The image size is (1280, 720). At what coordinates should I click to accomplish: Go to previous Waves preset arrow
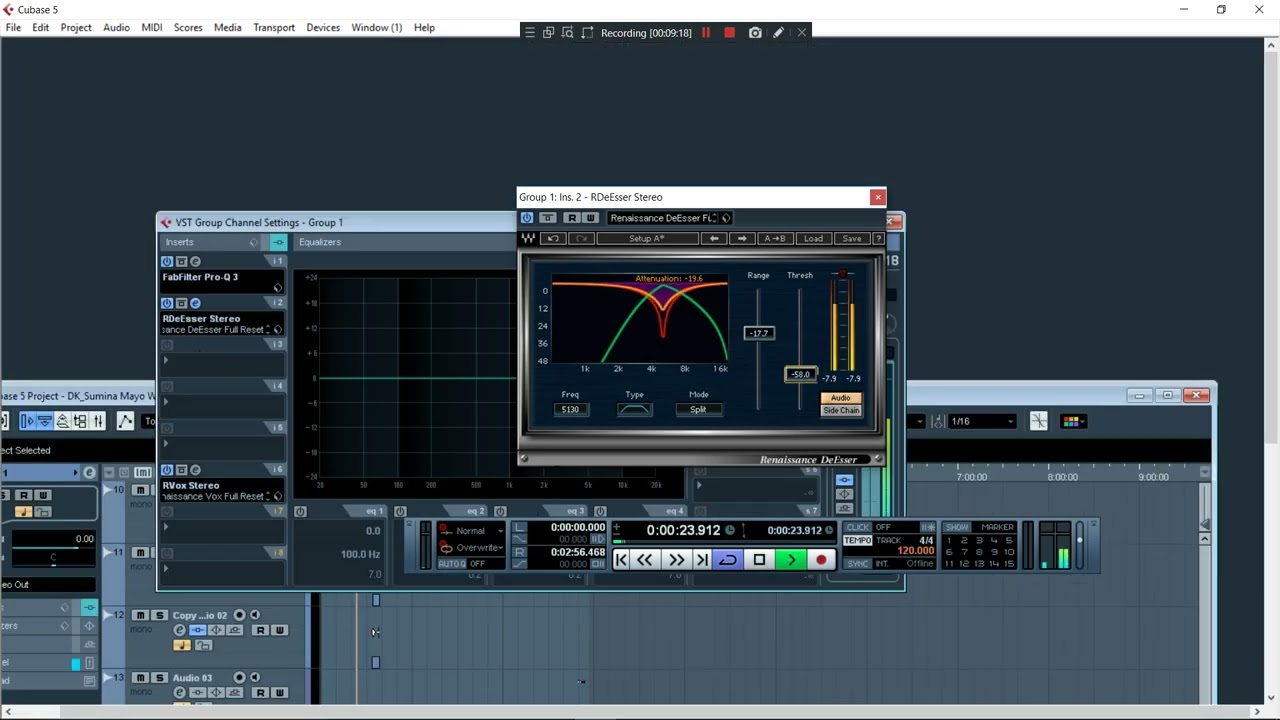pos(714,239)
